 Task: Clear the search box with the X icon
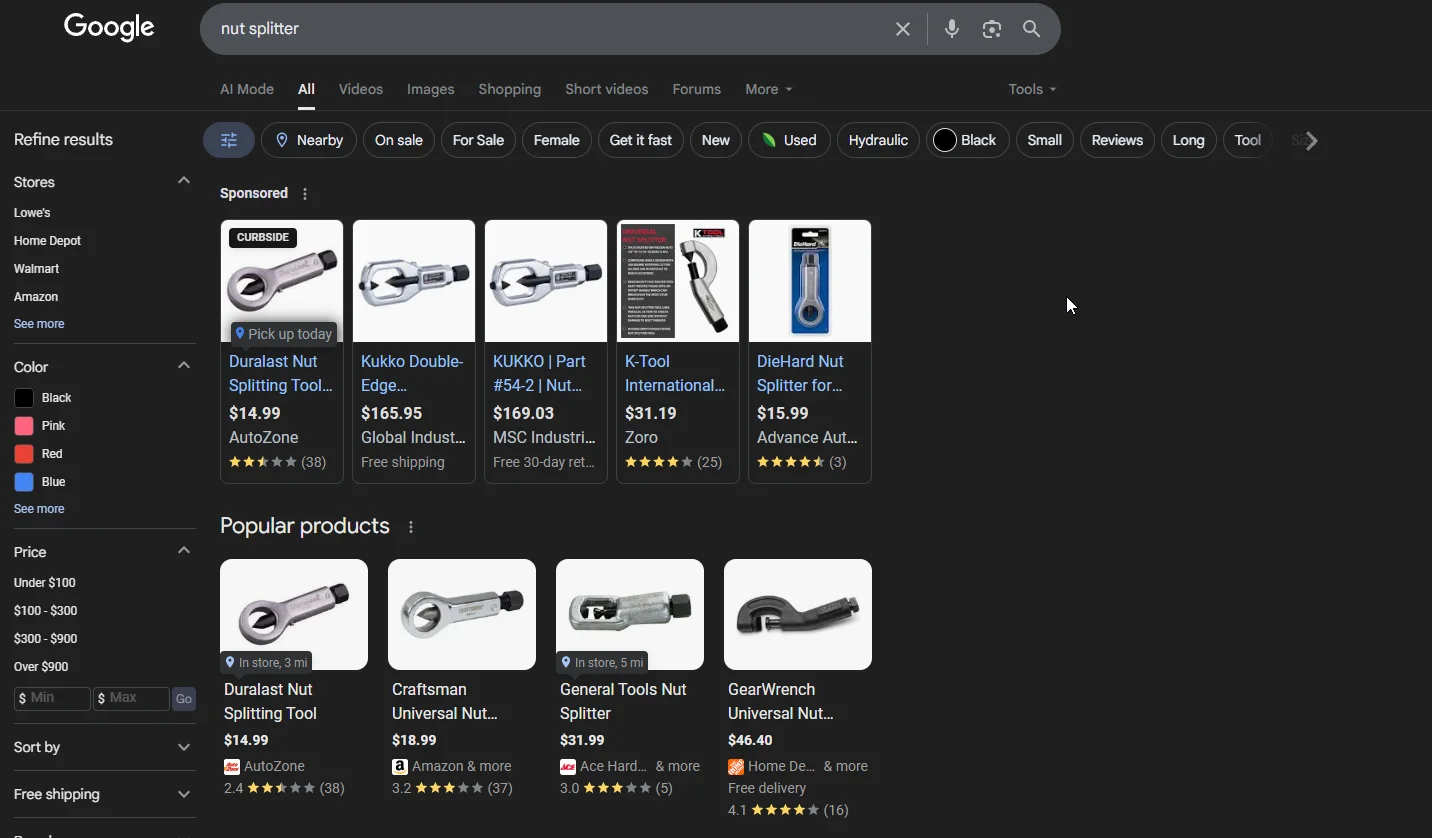[x=903, y=29]
